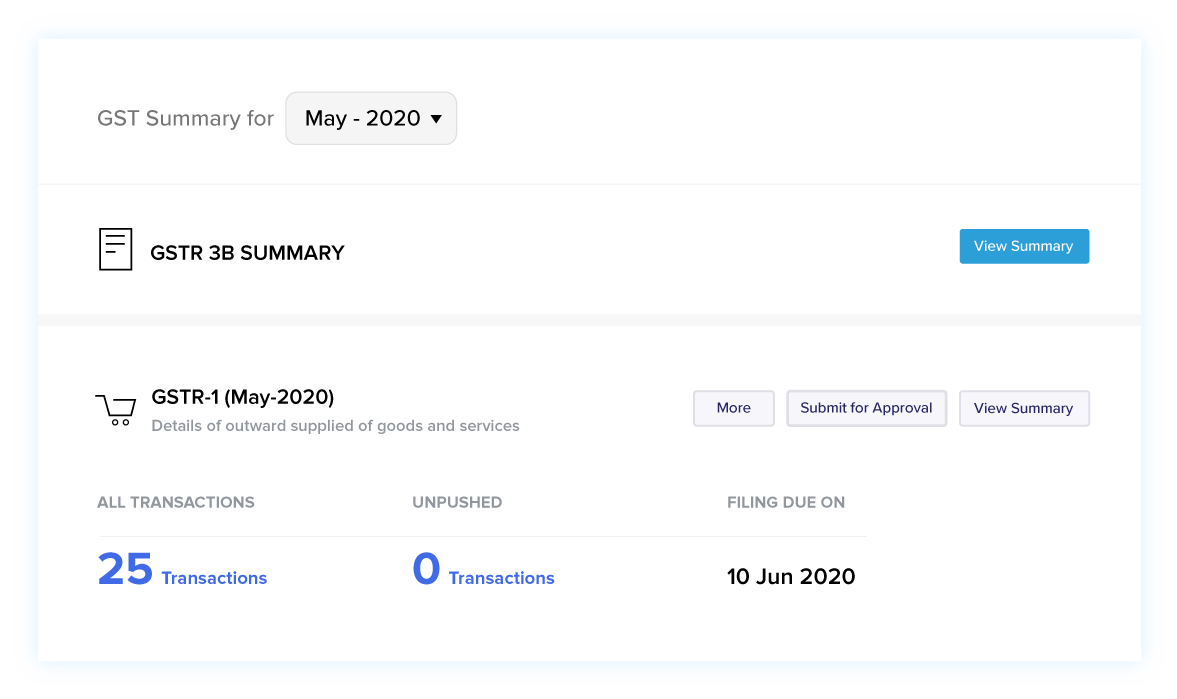Screen dimensions: 1177x699
Task: Click the GST Summary for label
Action: 185,119
